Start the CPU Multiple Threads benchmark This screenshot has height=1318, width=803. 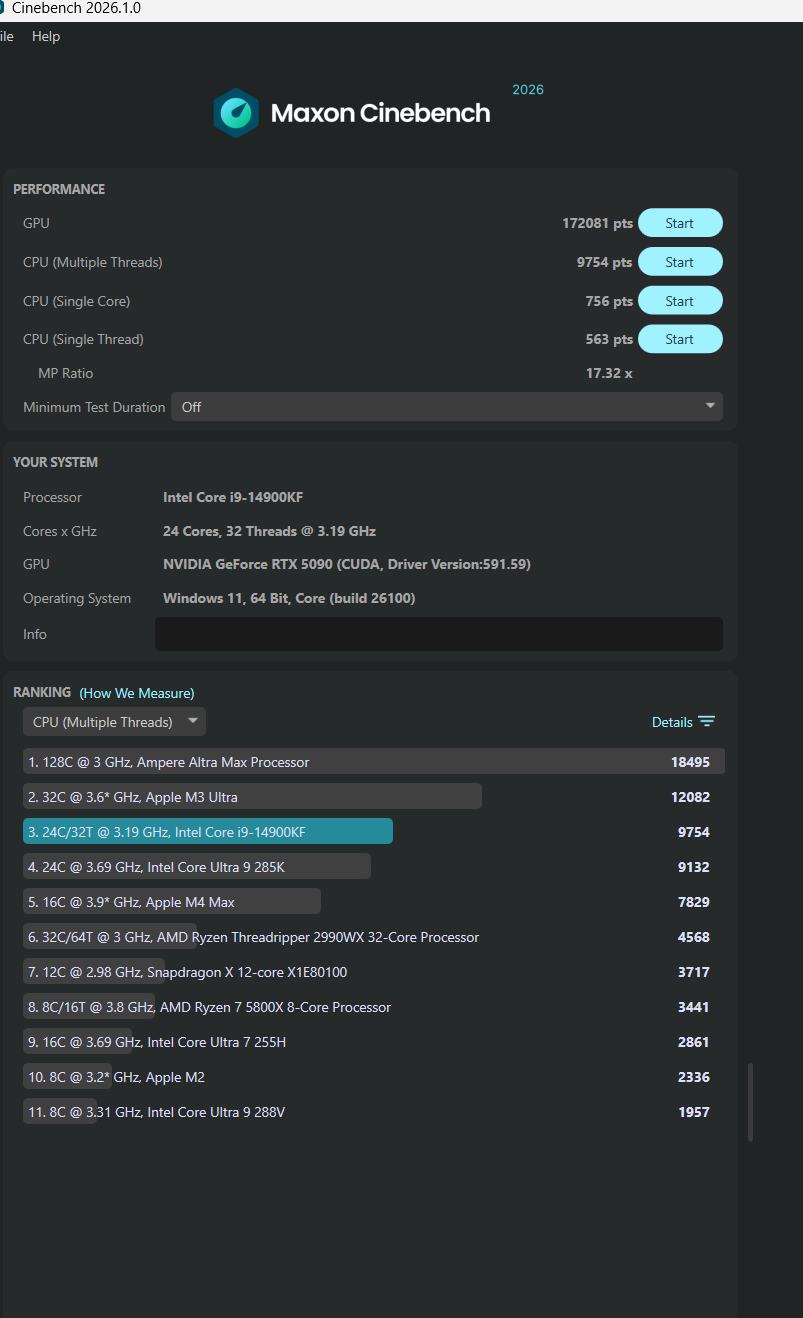pos(680,262)
